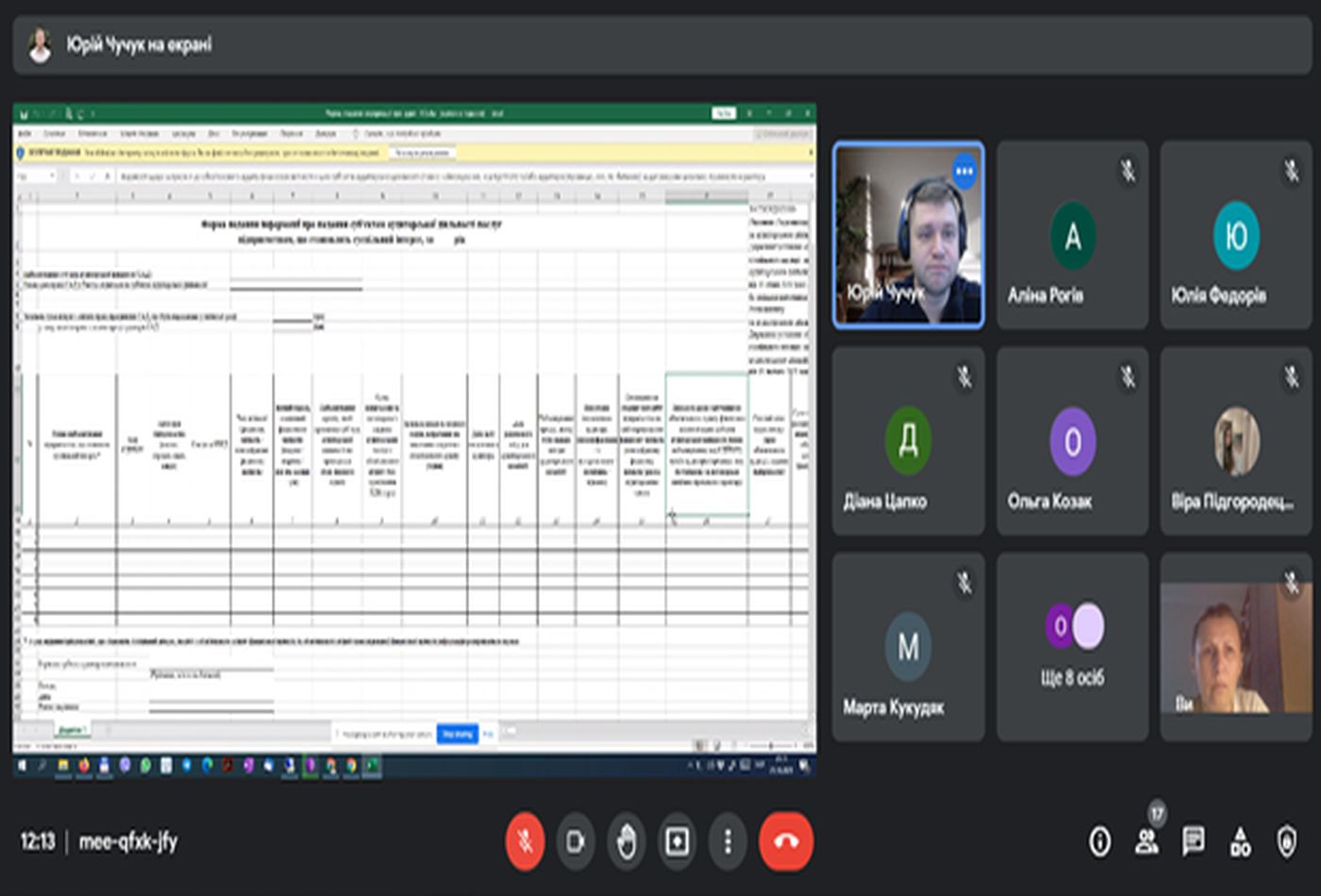Click the 'Юрій Чучук на екрані' presenter banner
Screen dimensions: 1321x896
(139, 44)
